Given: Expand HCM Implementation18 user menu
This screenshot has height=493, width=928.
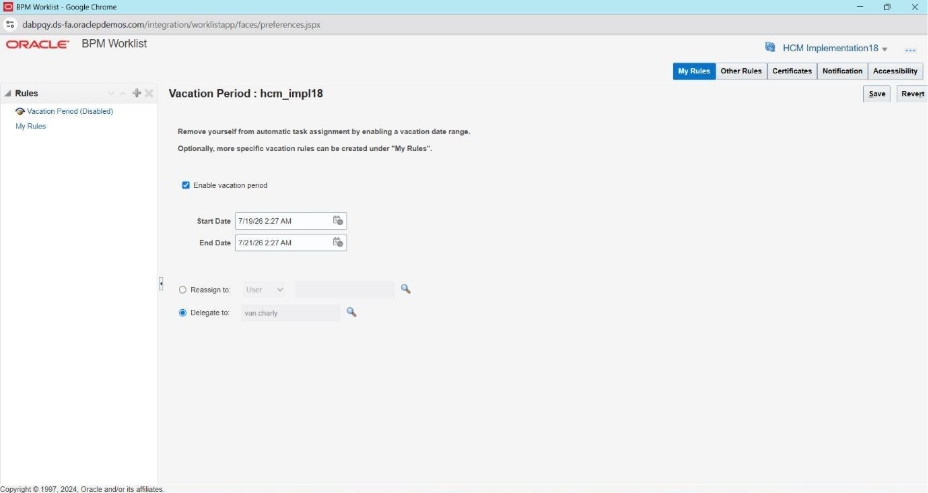Looking at the screenshot, I should click(x=885, y=49).
